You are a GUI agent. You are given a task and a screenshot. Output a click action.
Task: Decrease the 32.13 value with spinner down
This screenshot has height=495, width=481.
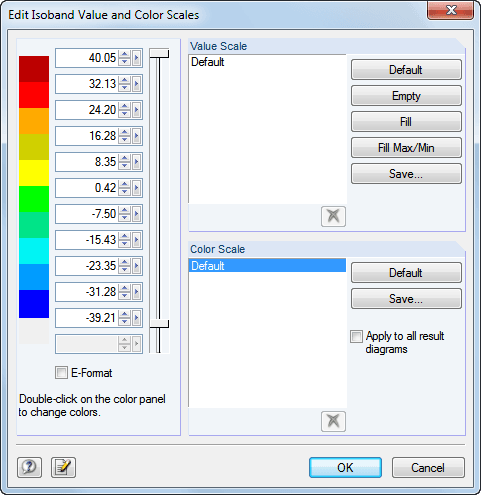click(x=125, y=88)
